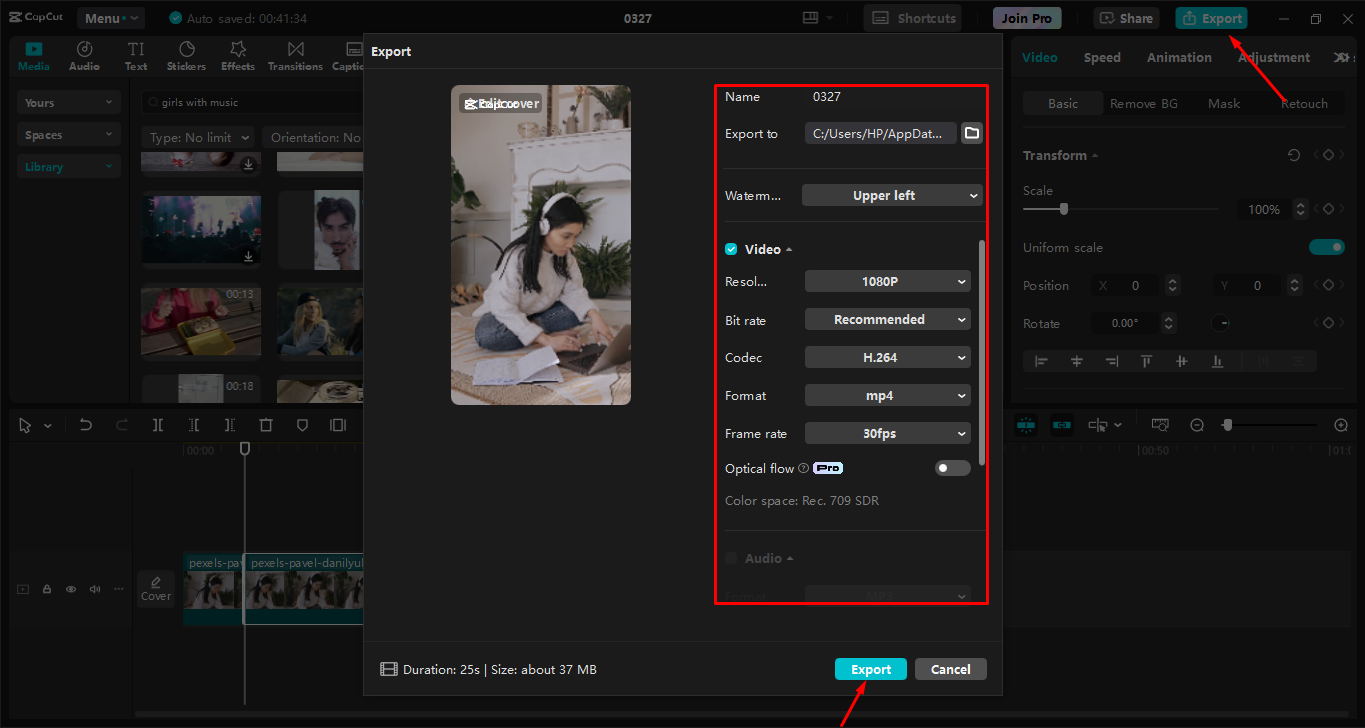1365x728 pixels.
Task: Open the Frame rate dropdown showing 30fps
Action: (887, 433)
